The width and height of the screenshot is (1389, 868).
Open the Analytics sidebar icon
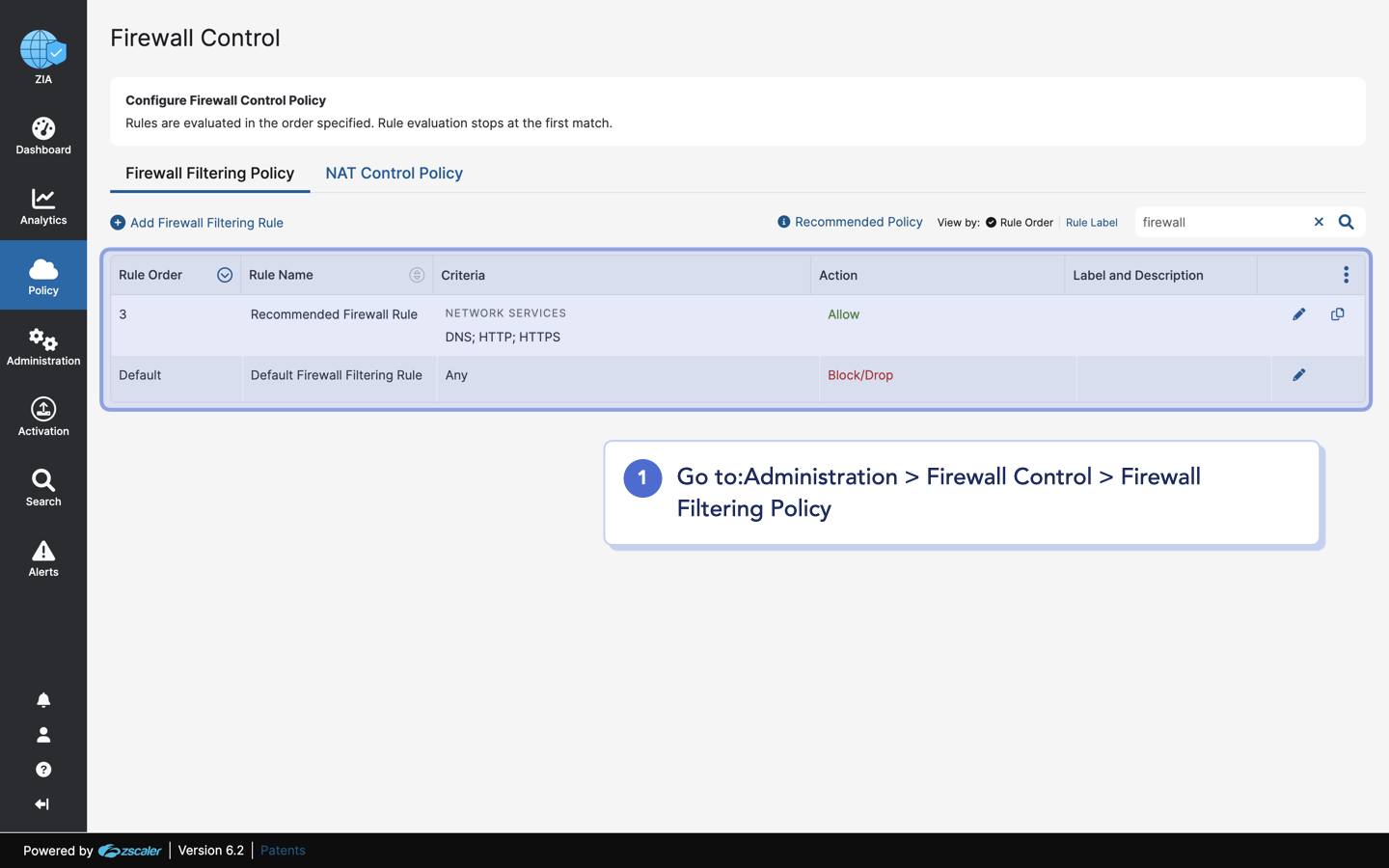[x=42, y=200]
